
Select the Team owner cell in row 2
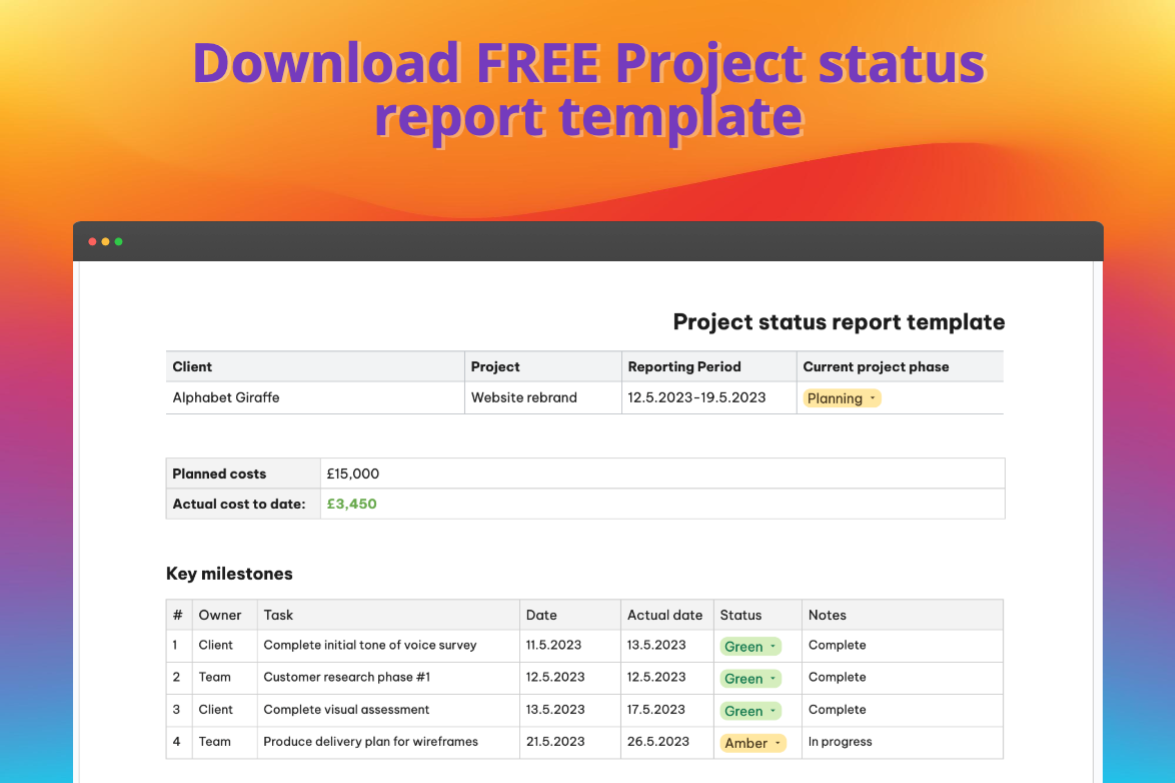point(215,678)
